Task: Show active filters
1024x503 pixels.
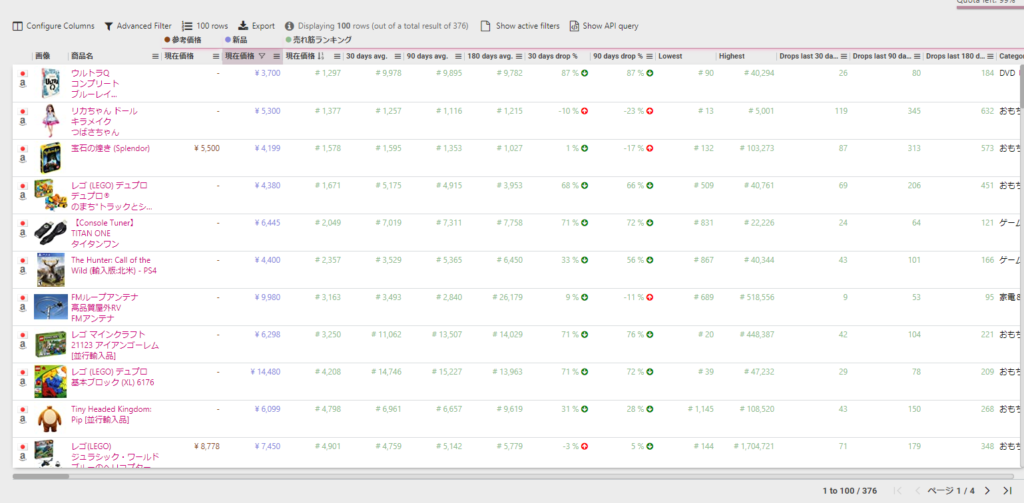Action: (x=520, y=26)
